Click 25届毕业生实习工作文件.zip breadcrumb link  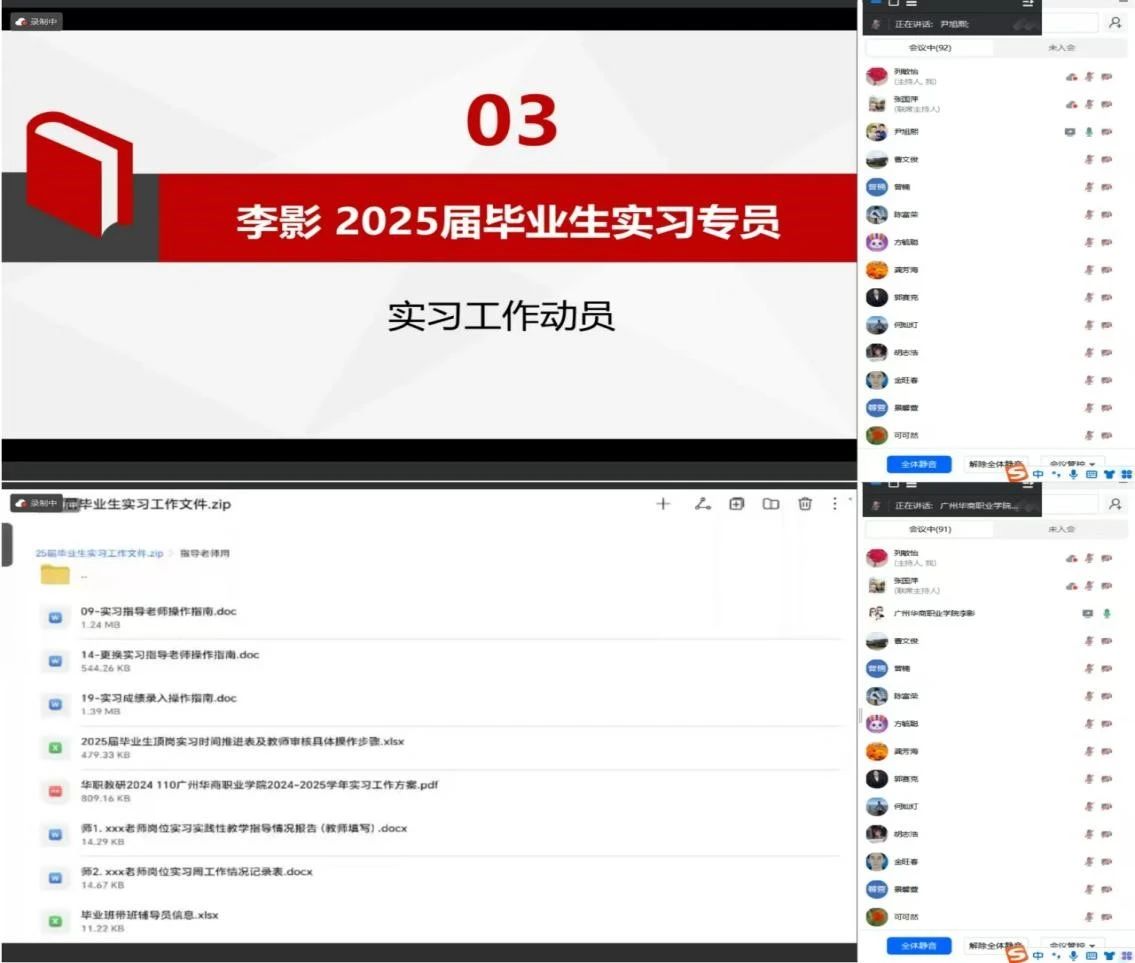(x=99, y=553)
